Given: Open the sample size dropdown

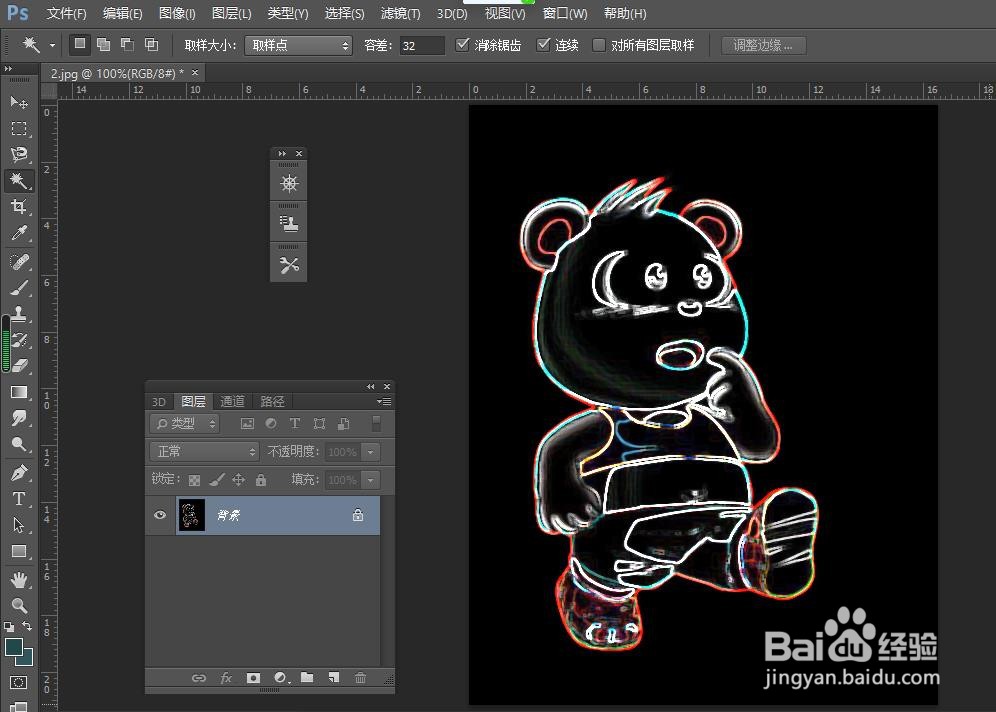Looking at the screenshot, I should tap(299, 45).
